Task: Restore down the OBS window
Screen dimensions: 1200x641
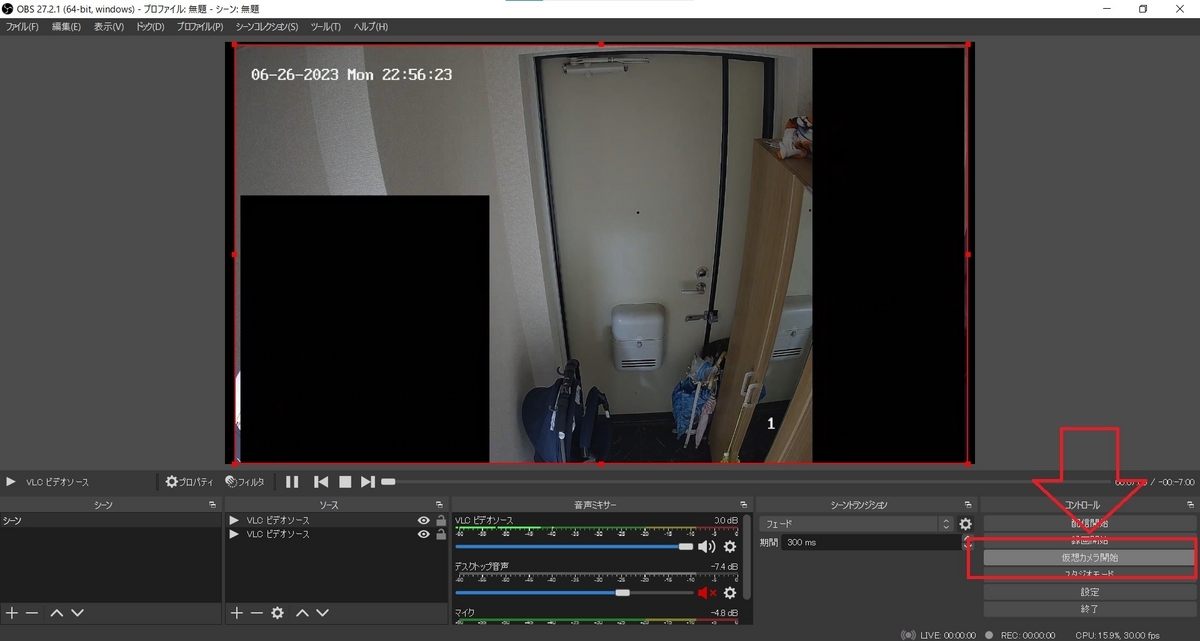Action: [1143, 9]
